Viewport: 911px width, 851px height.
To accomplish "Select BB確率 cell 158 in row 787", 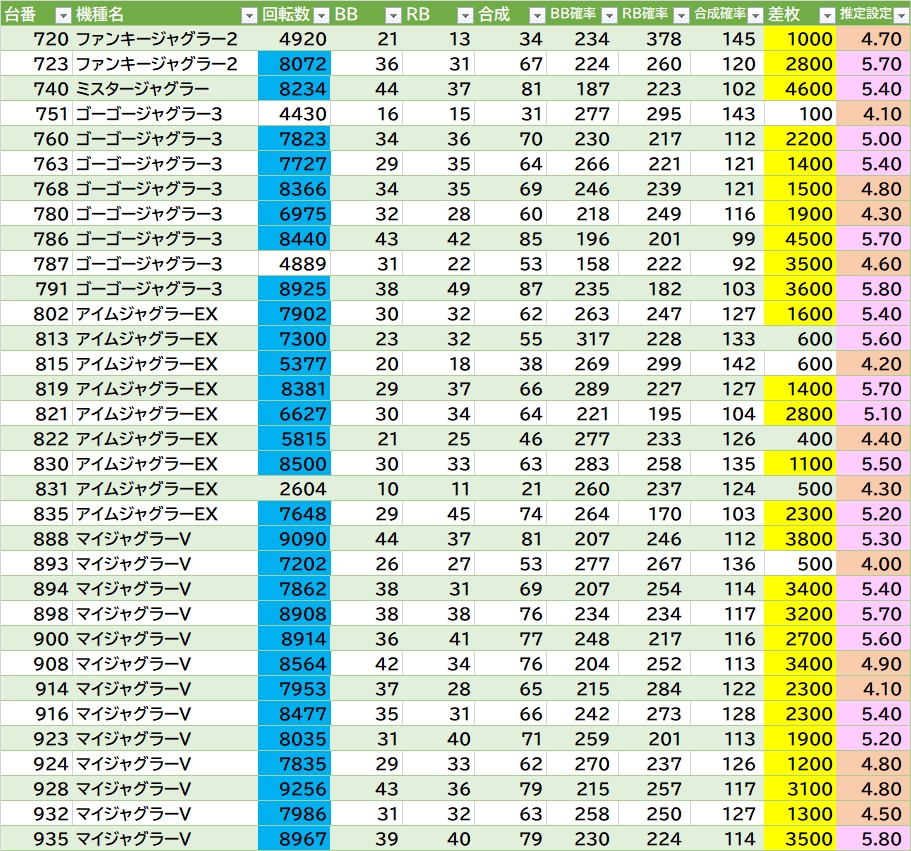I will 583,264.
